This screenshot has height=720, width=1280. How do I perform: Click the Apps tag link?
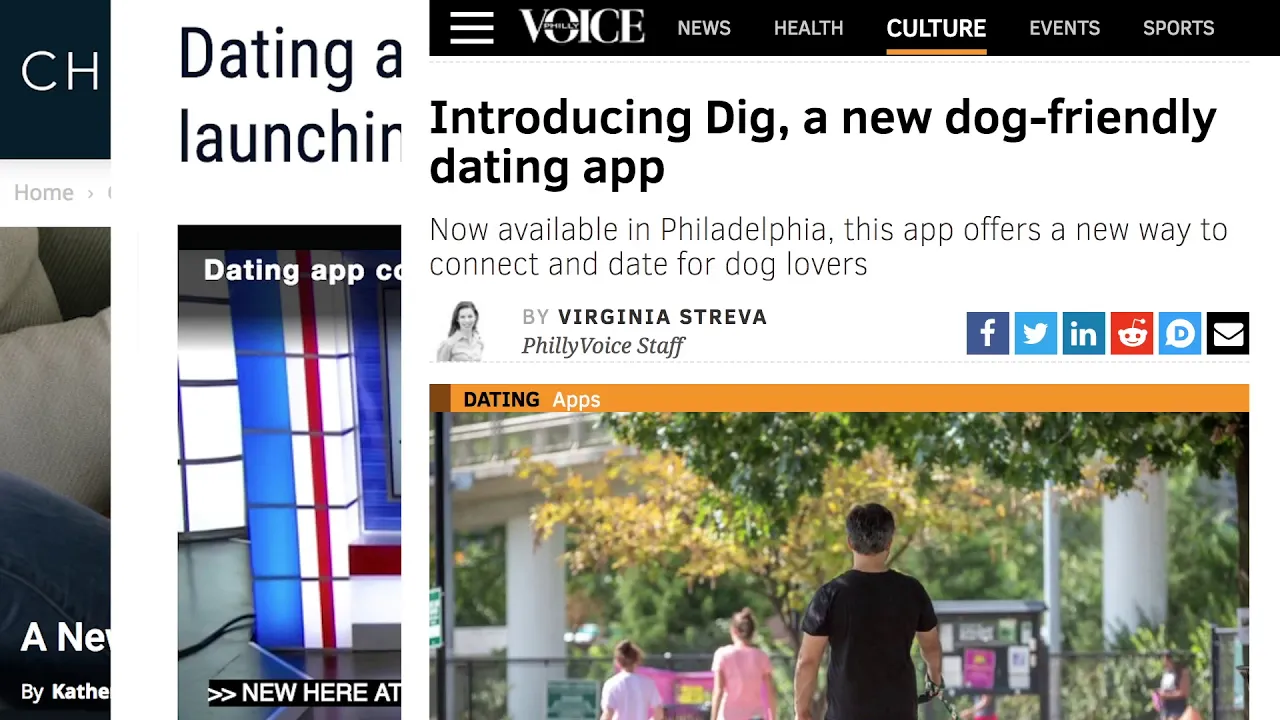576,400
